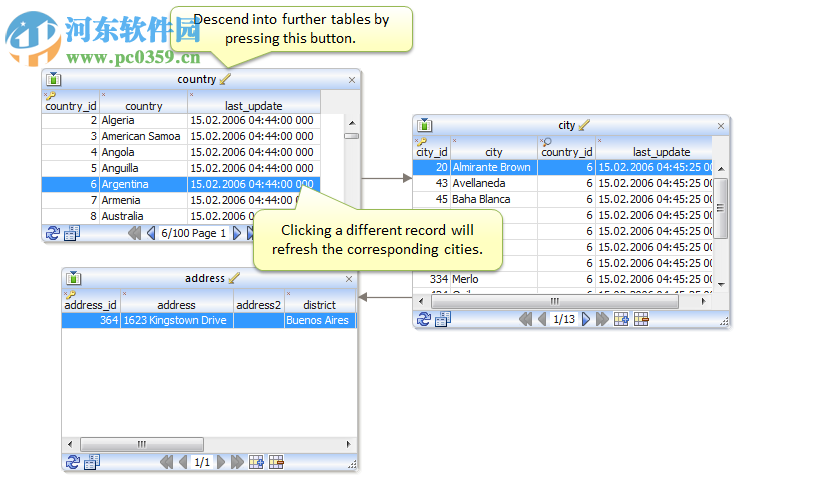Select the Baha Blanca city row
This screenshot has width=822, height=493.
coord(563,199)
